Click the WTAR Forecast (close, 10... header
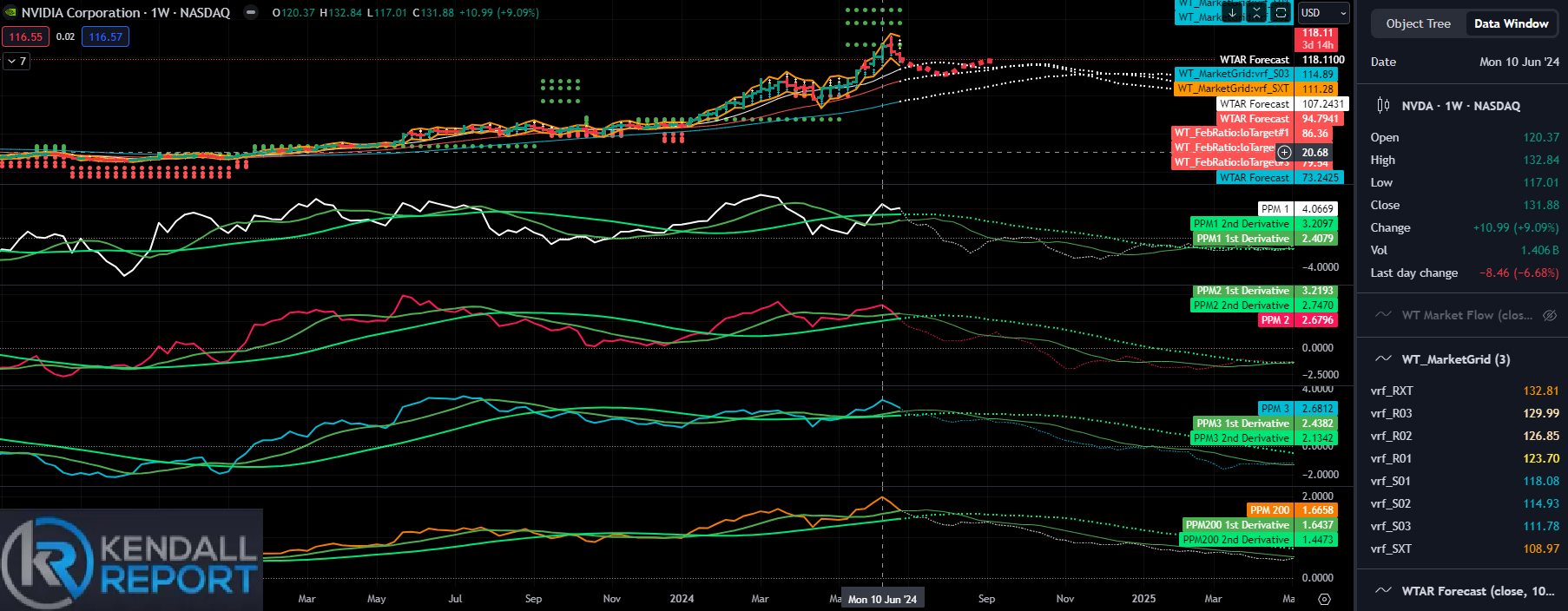This screenshot has width=1568, height=611. tap(1462, 591)
